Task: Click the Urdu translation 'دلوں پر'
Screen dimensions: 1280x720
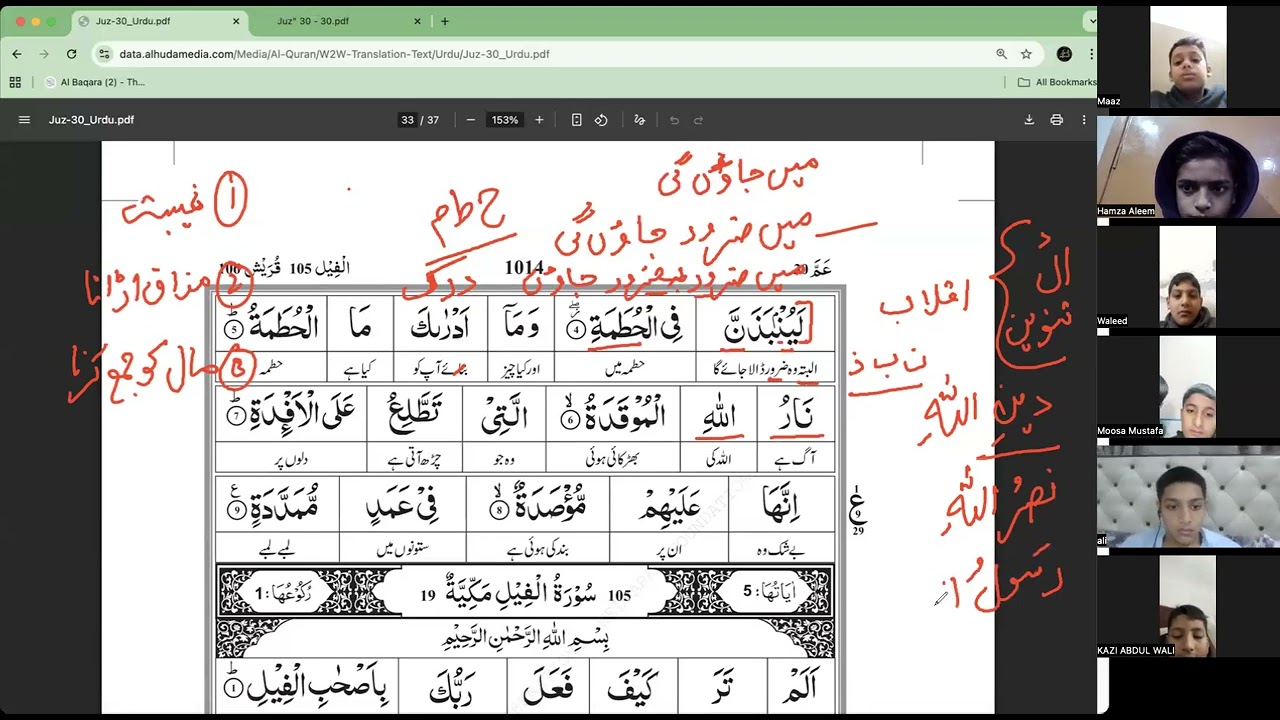Action: pos(289,460)
